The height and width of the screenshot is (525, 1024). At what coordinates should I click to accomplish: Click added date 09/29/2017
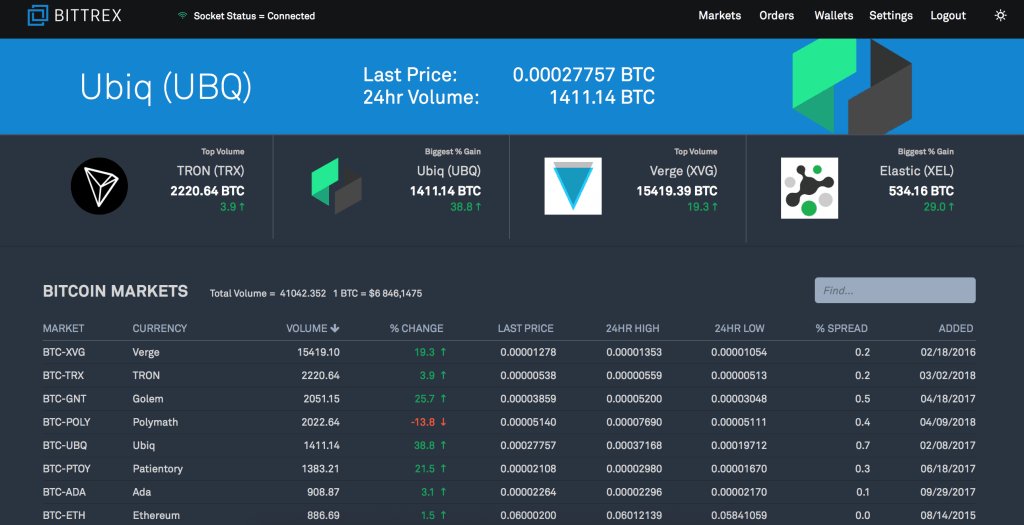[948, 492]
